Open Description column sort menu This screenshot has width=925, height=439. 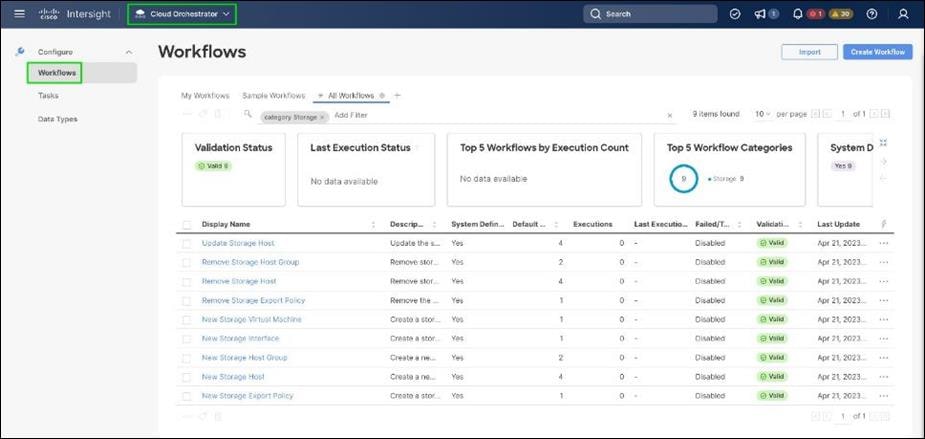[434, 224]
